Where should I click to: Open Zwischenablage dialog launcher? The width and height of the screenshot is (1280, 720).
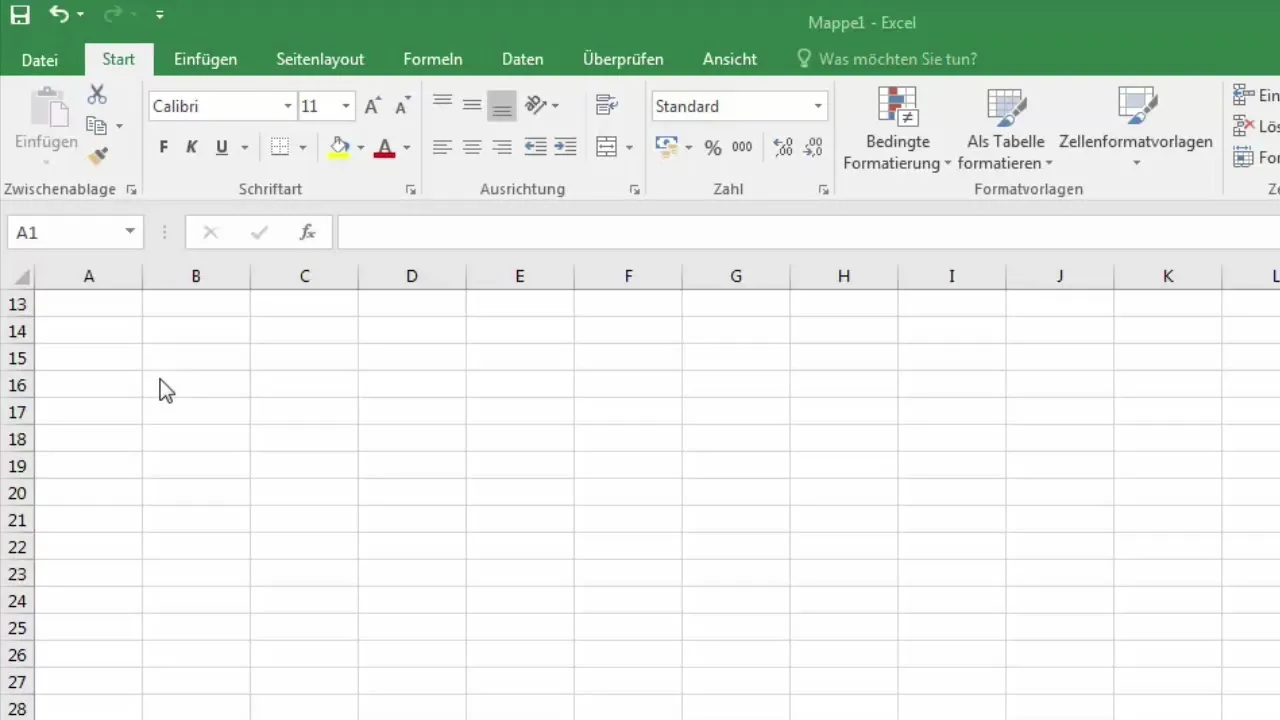pyautogui.click(x=131, y=189)
